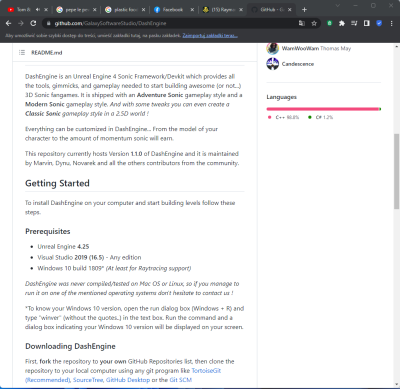Select the GitHub tab
Screen dimensions: 400x389
tap(271, 10)
